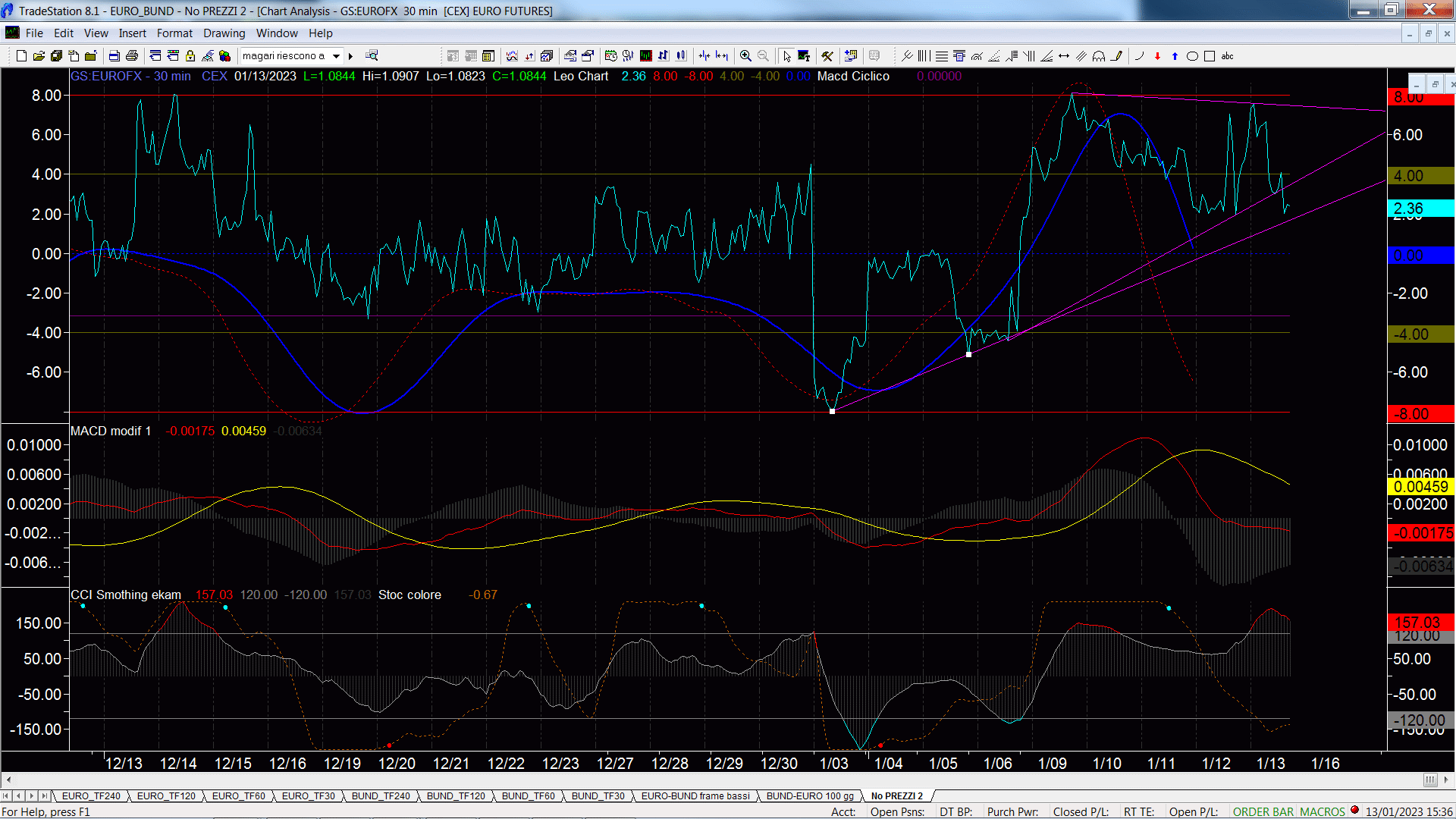Image resolution: width=1456 pixels, height=819 pixels.
Task: Select the vertical lines drawing tool
Action: point(924,56)
